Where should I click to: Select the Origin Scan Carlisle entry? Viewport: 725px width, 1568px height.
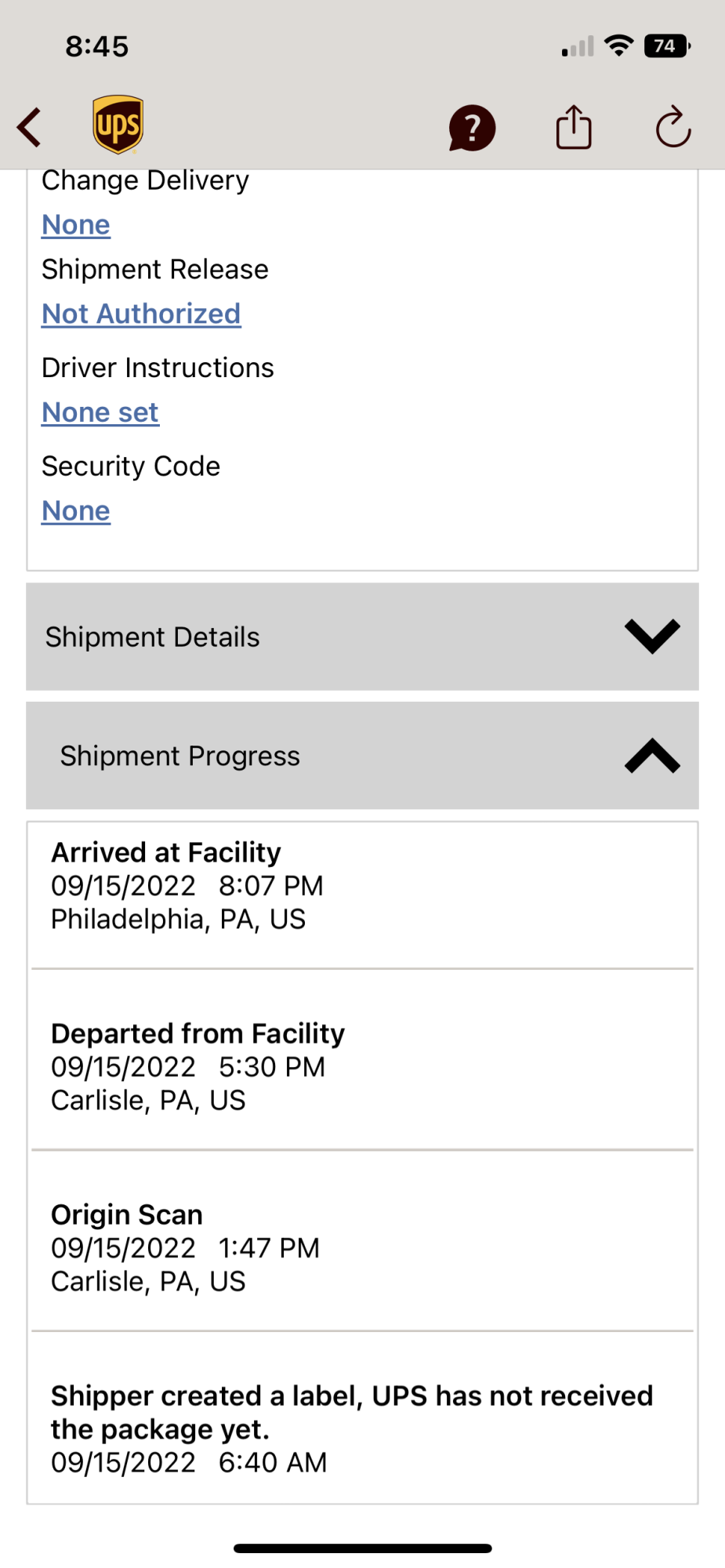pos(362,1248)
